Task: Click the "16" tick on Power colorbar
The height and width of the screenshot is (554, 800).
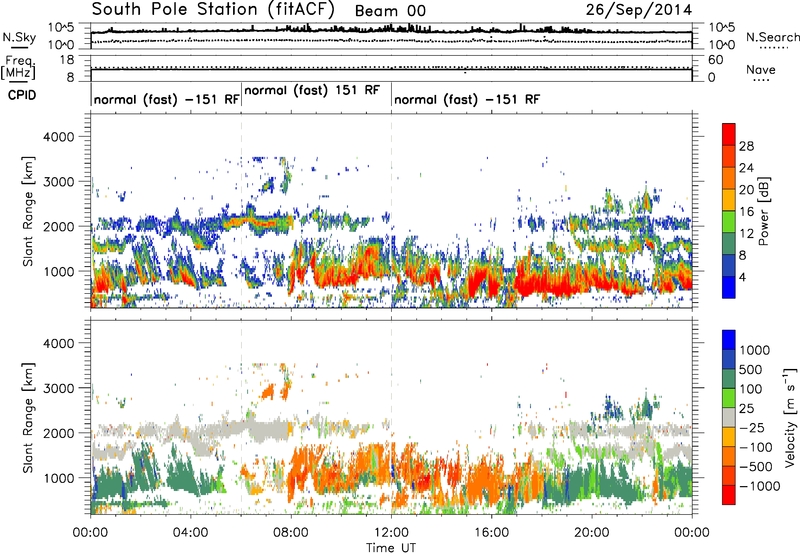Action: tap(746, 212)
